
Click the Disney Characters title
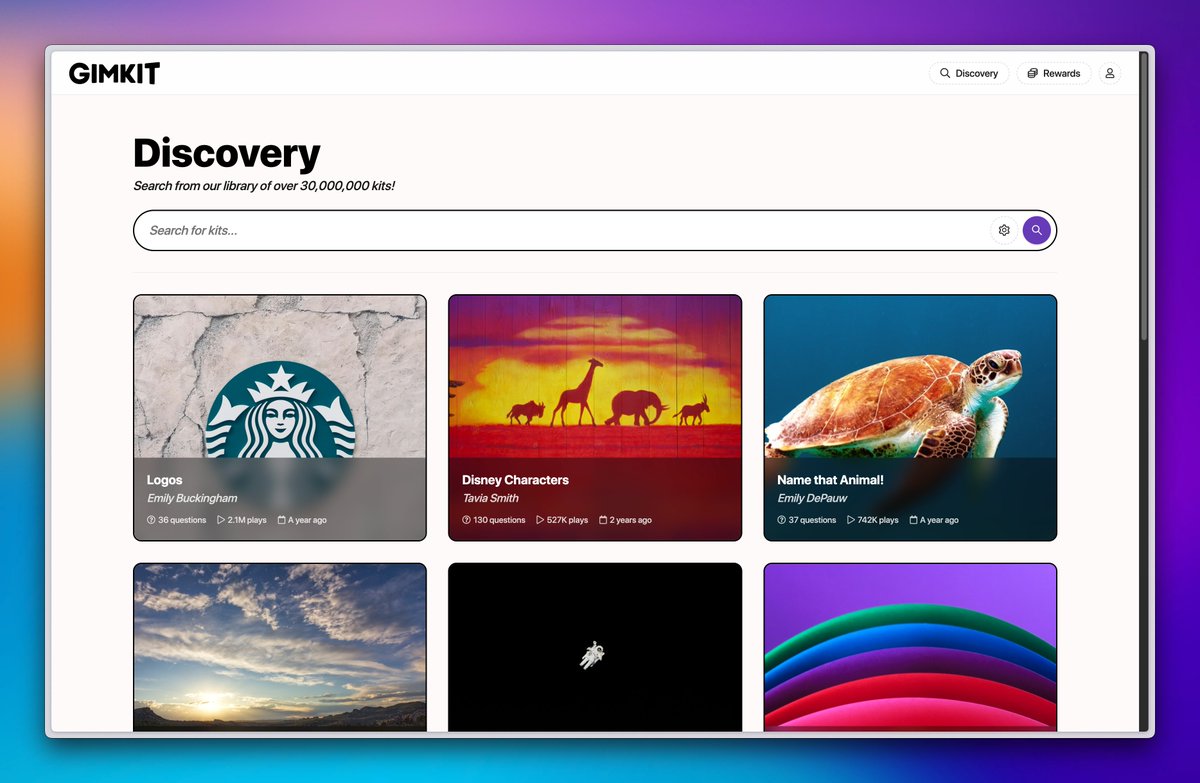click(515, 480)
